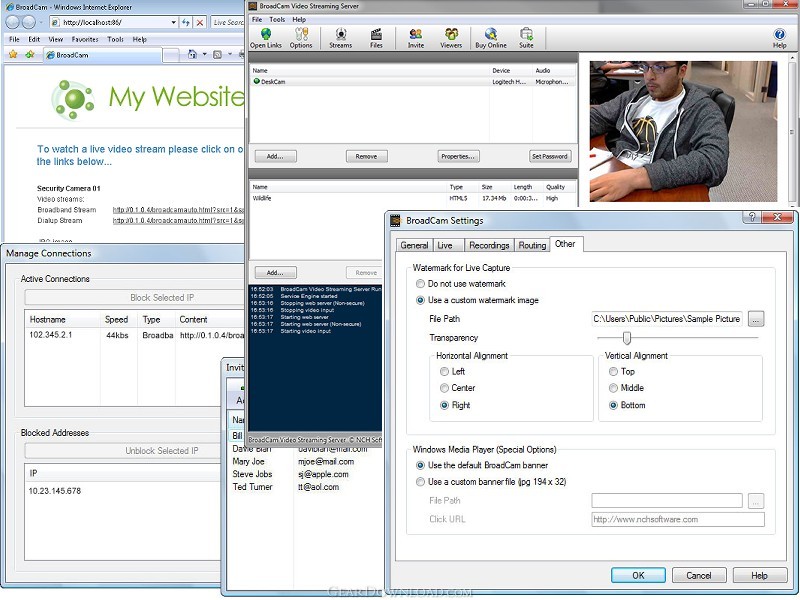The image size is (800, 600).
Task: Set horizontal alignment to Center
Action: [x=444, y=388]
